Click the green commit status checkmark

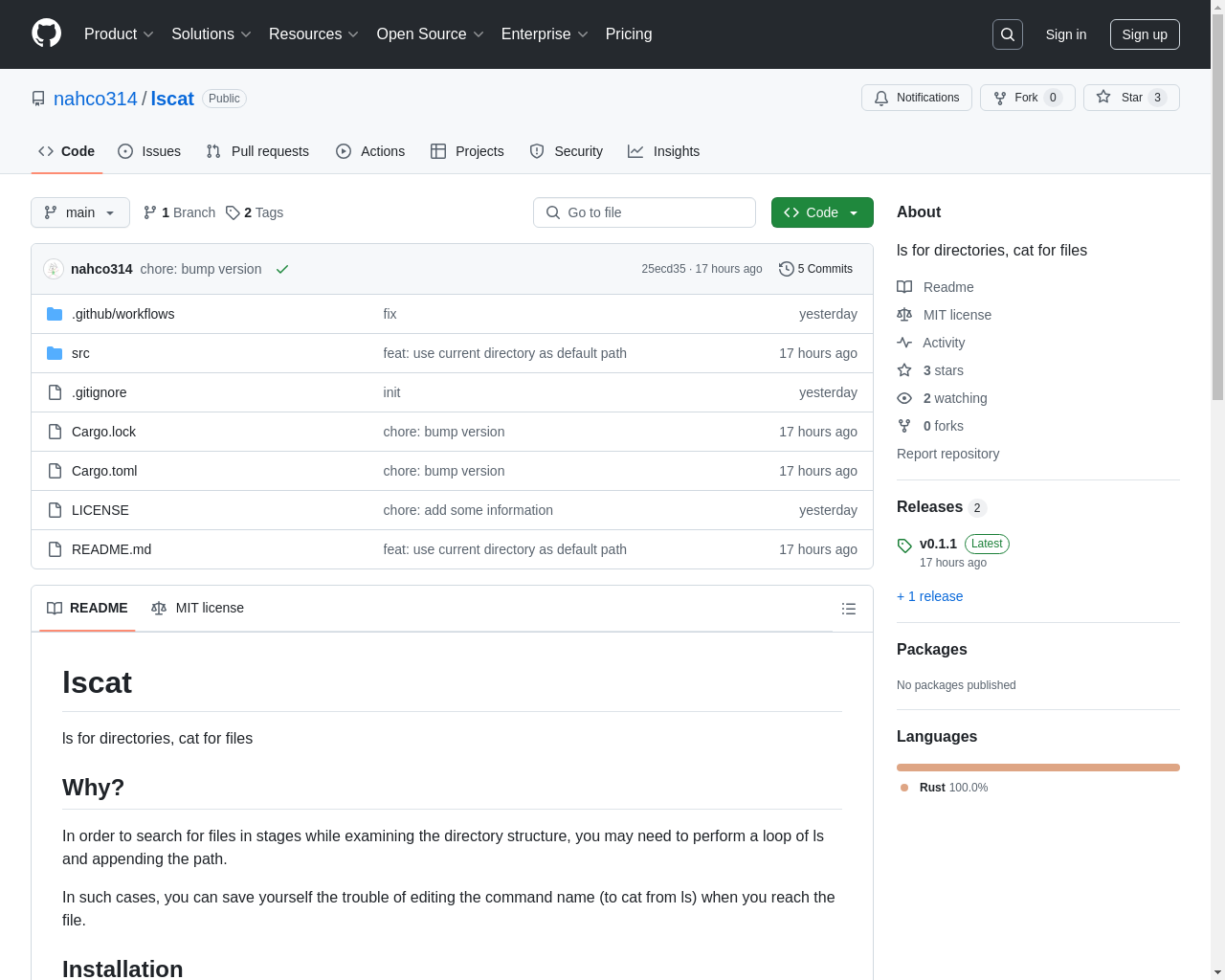pos(282,269)
